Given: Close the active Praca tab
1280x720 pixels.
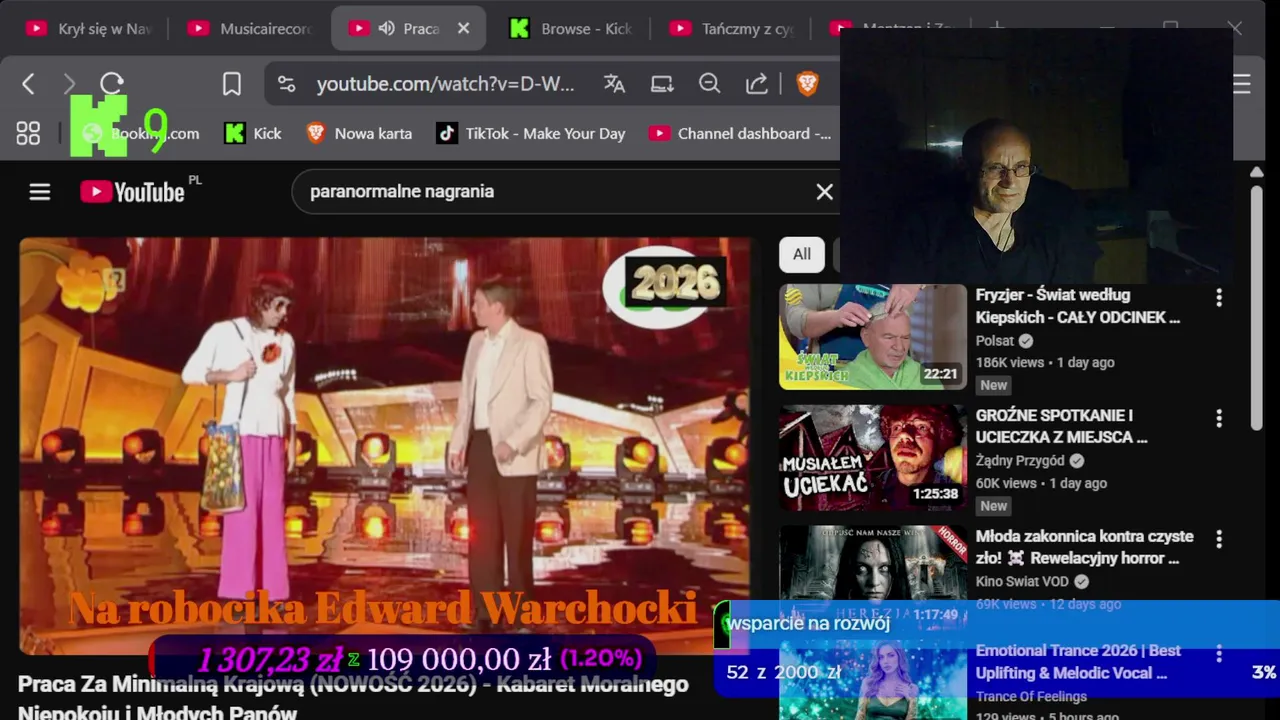Looking at the screenshot, I should point(463,28).
